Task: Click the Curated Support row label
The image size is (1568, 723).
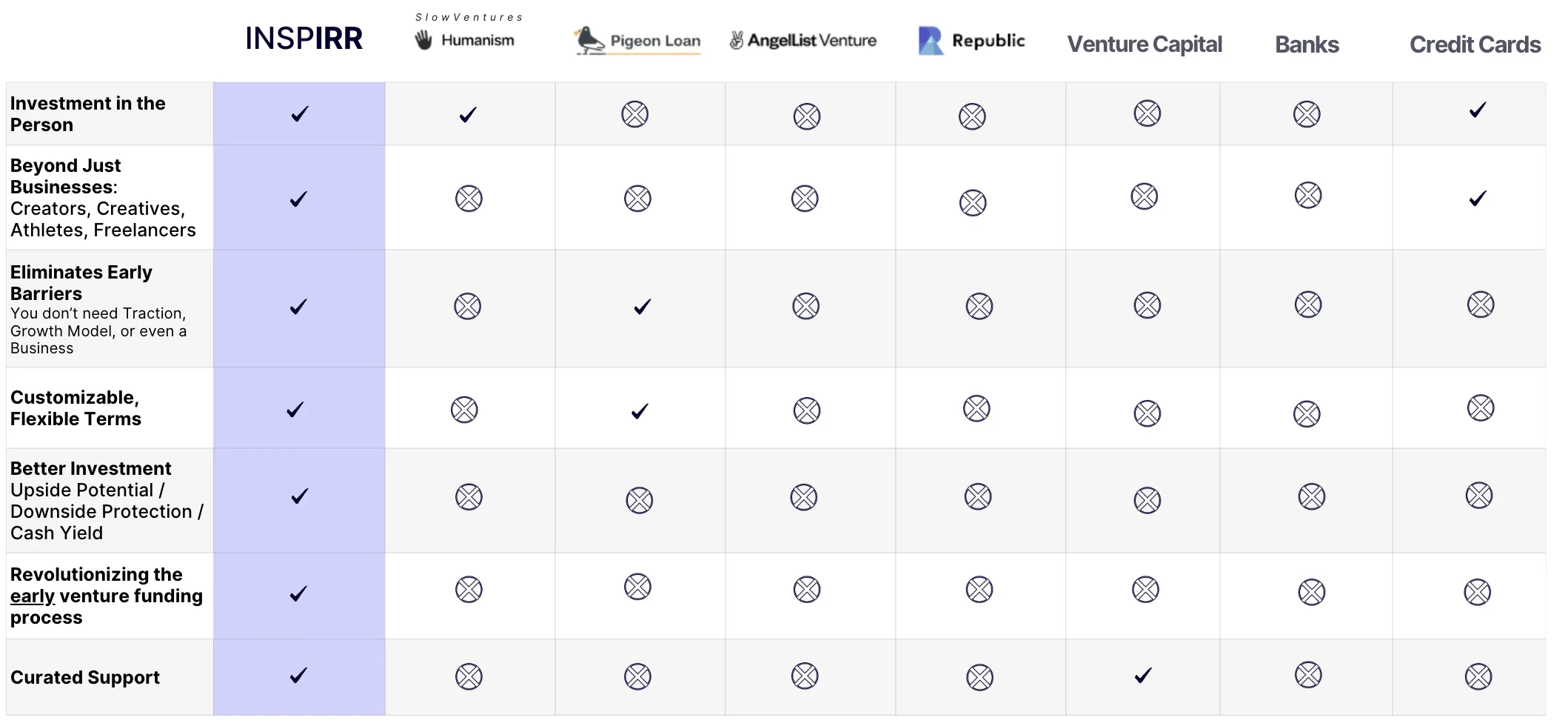Action: click(x=85, y=678)
